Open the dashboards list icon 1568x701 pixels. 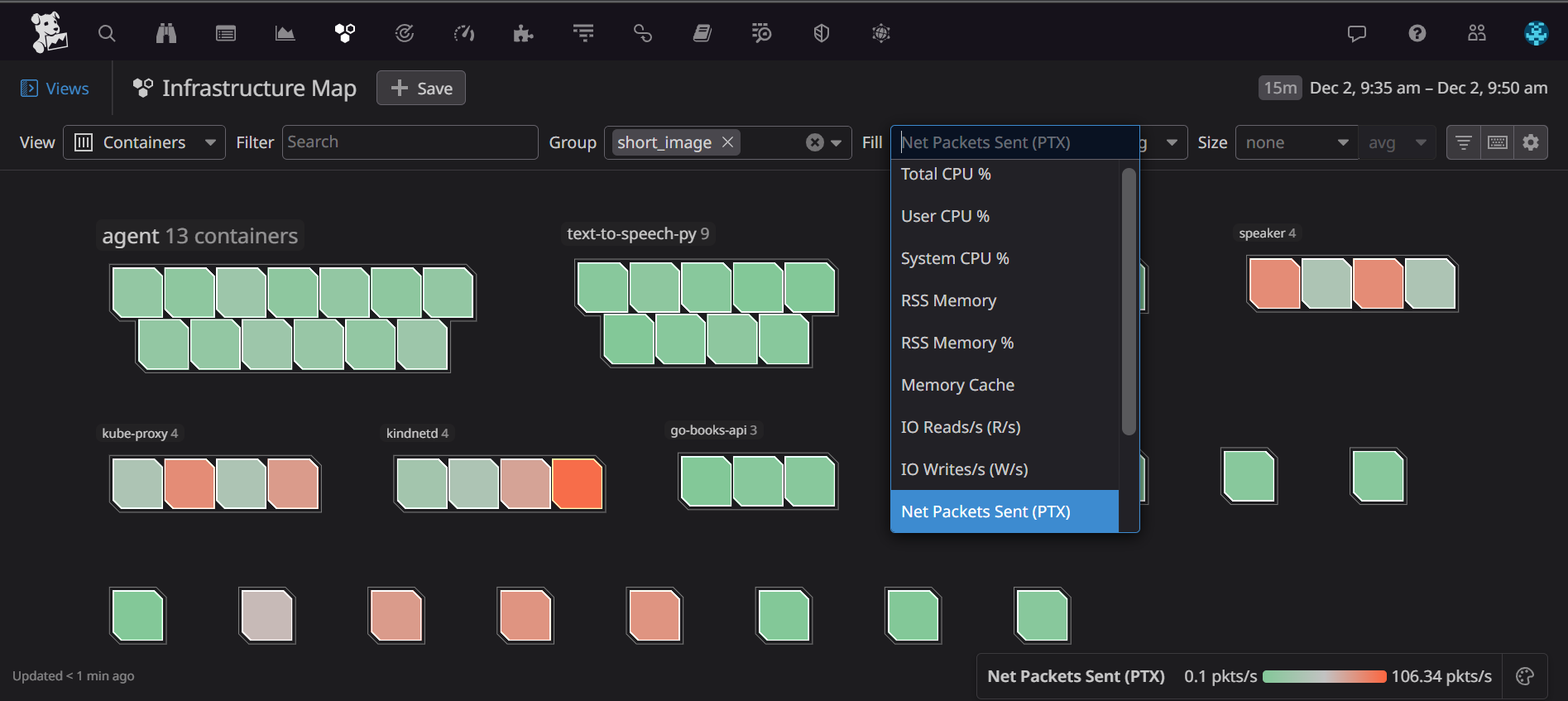[x=226, y=33]
